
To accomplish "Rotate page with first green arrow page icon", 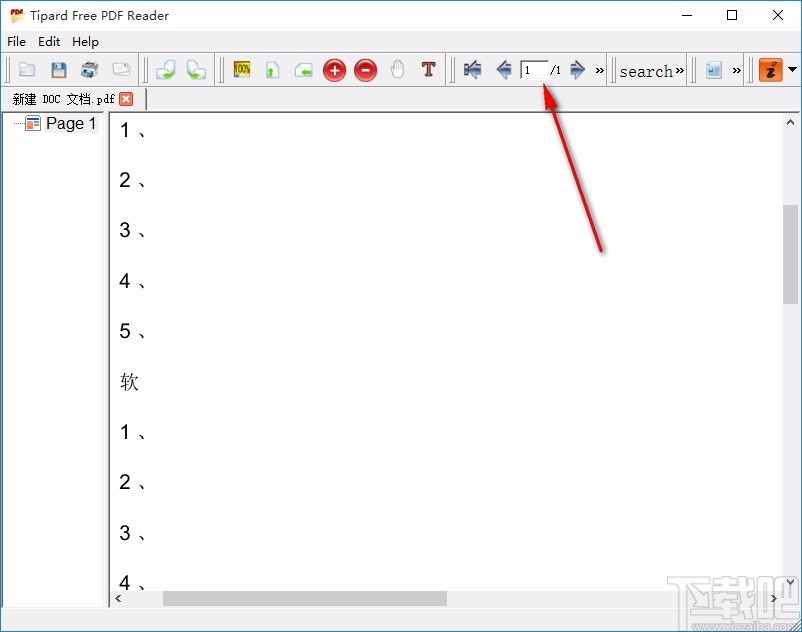I will tap(166, 70).
